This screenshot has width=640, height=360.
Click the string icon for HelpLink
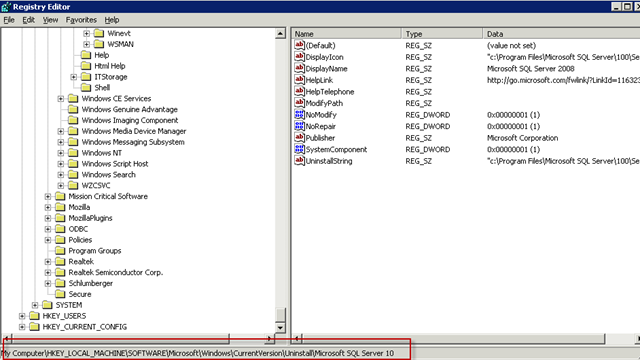tap(299, 80)
